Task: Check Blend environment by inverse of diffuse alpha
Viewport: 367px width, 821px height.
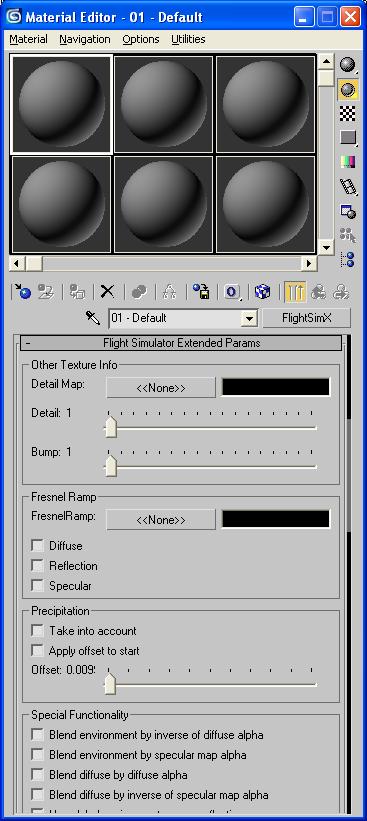Action: tap(38, 735)
